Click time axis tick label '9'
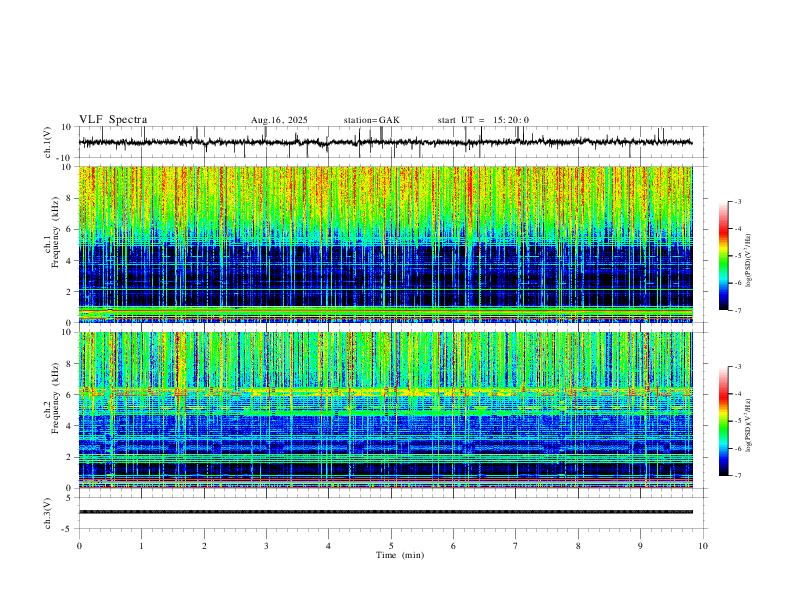Image resolution: width=792 pixels, height=612 pixels. click(x=640, y=546)
